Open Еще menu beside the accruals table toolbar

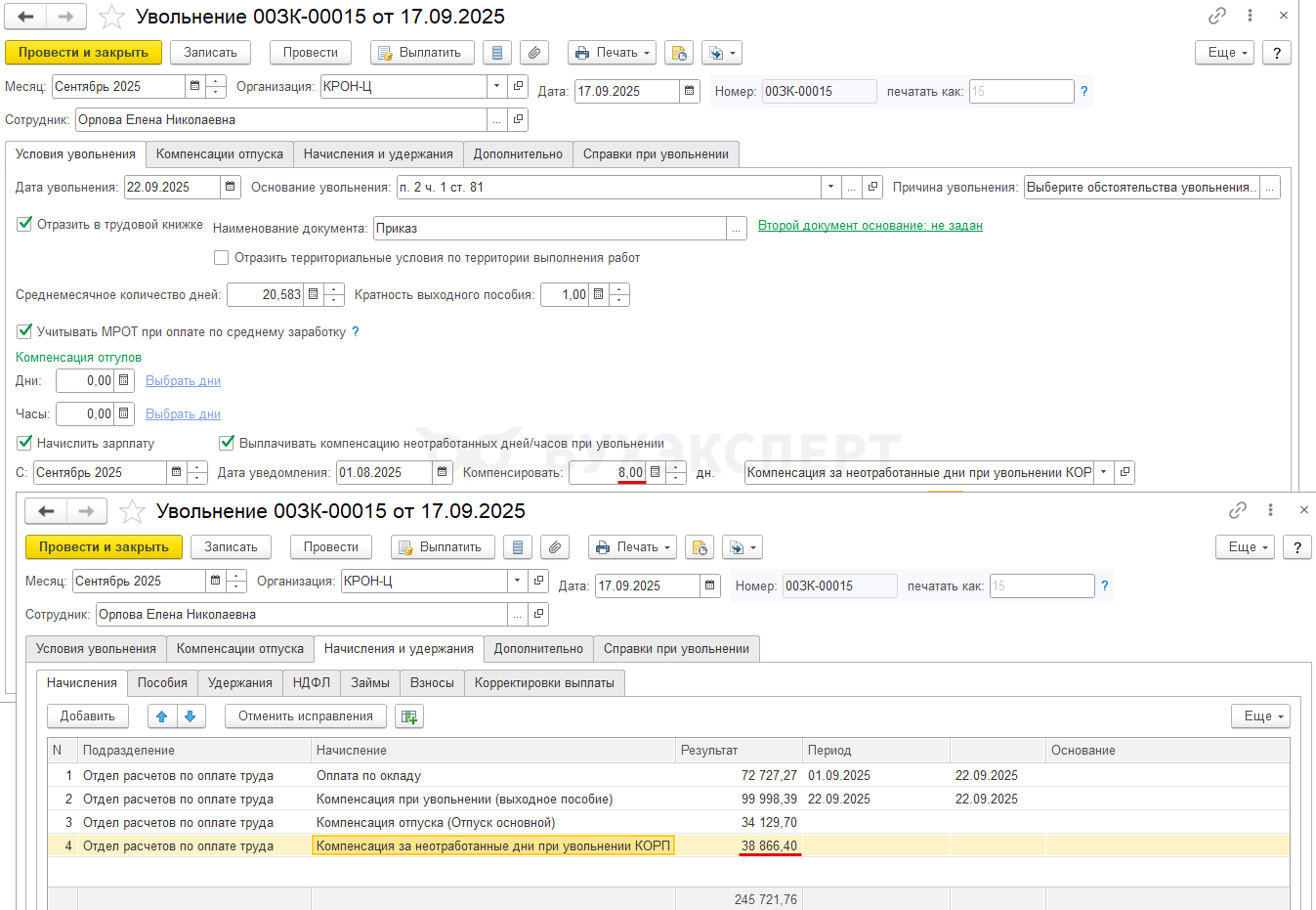click(x=1260, y=716)
